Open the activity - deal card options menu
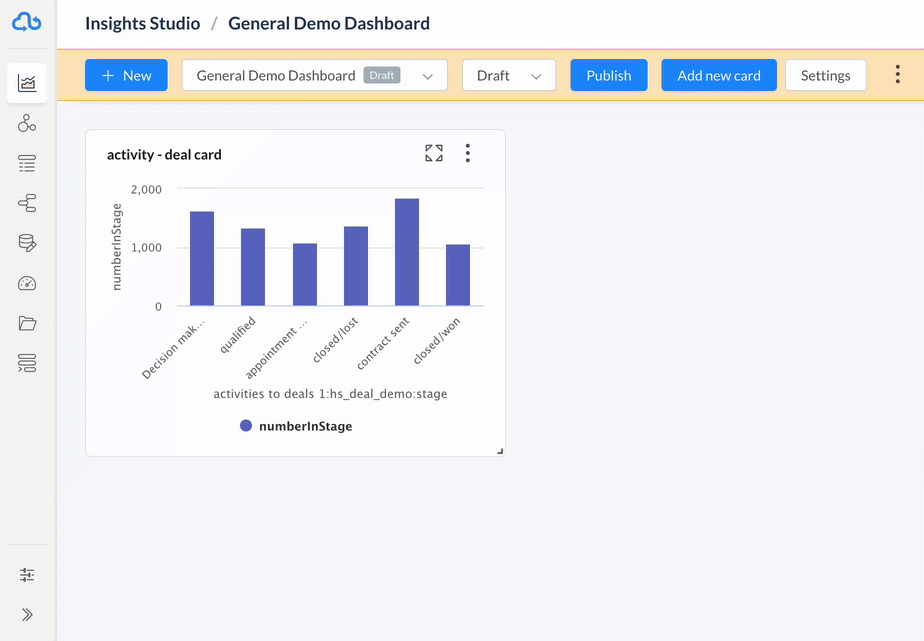924x641 pixels. coord(468,153)
